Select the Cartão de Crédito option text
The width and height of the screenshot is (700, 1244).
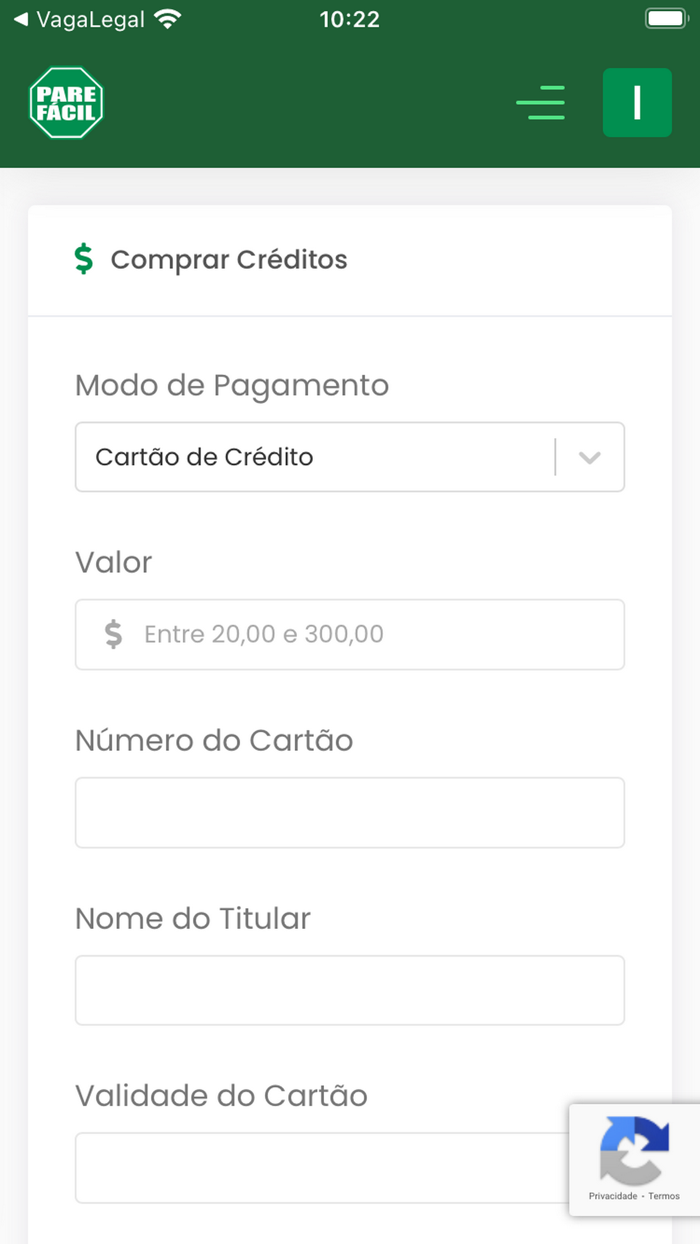pyautogui.click(x=204, y=456)
